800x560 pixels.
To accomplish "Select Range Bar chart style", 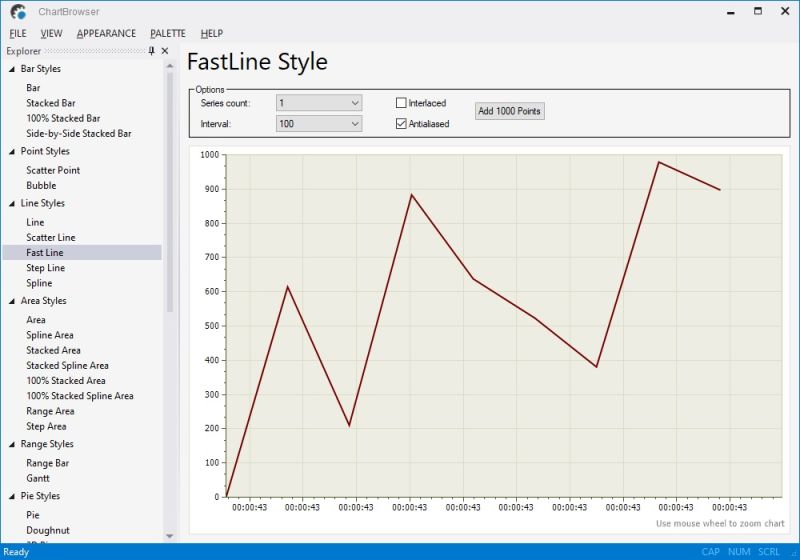I will [47, 463].
